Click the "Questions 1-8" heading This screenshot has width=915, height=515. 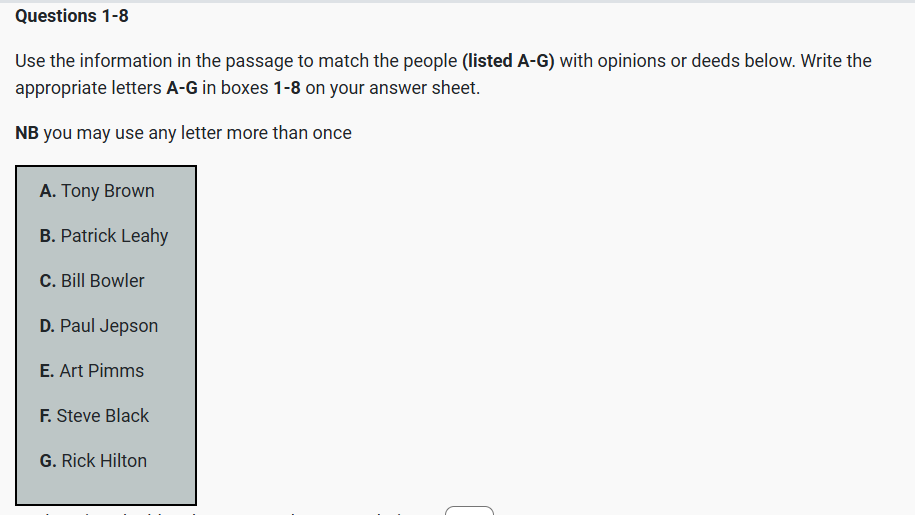72,16
